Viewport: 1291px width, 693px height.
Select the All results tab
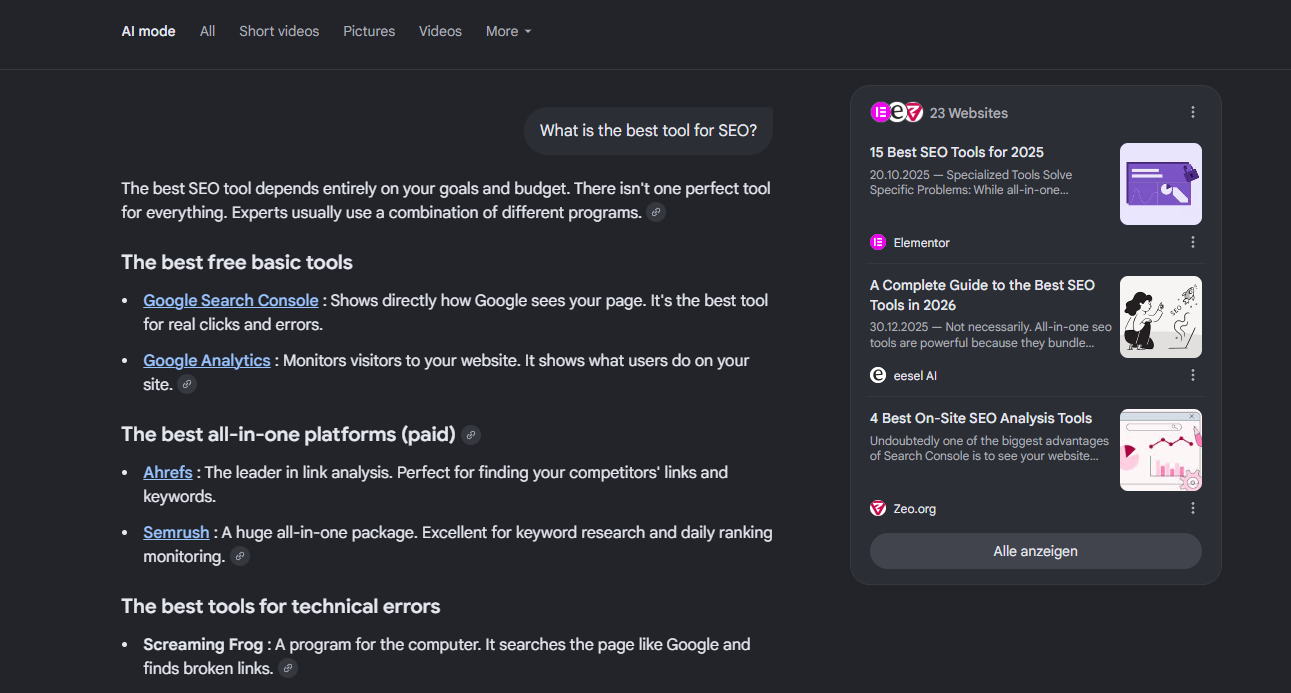point(207,31)
